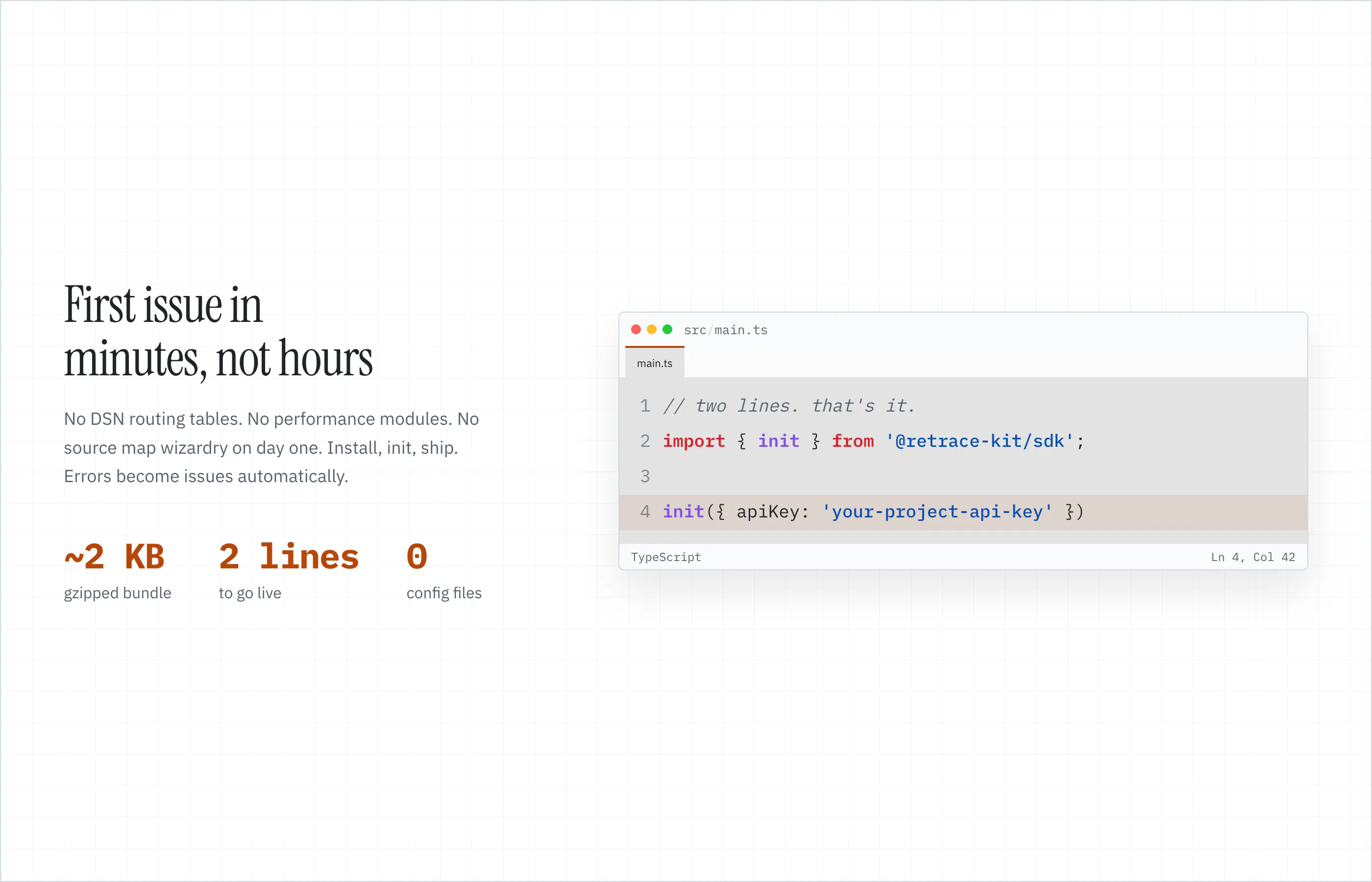This screenshot has width=1372, height=882.
Task: Click the gzipped bundle label
Action: [x=118, y=593]
